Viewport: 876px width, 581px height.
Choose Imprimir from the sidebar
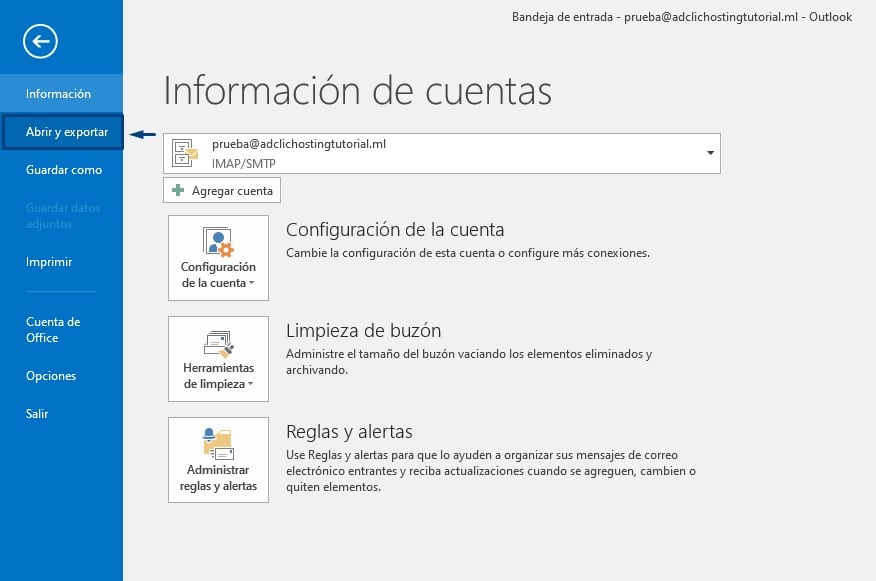click(x=61, y=262)
